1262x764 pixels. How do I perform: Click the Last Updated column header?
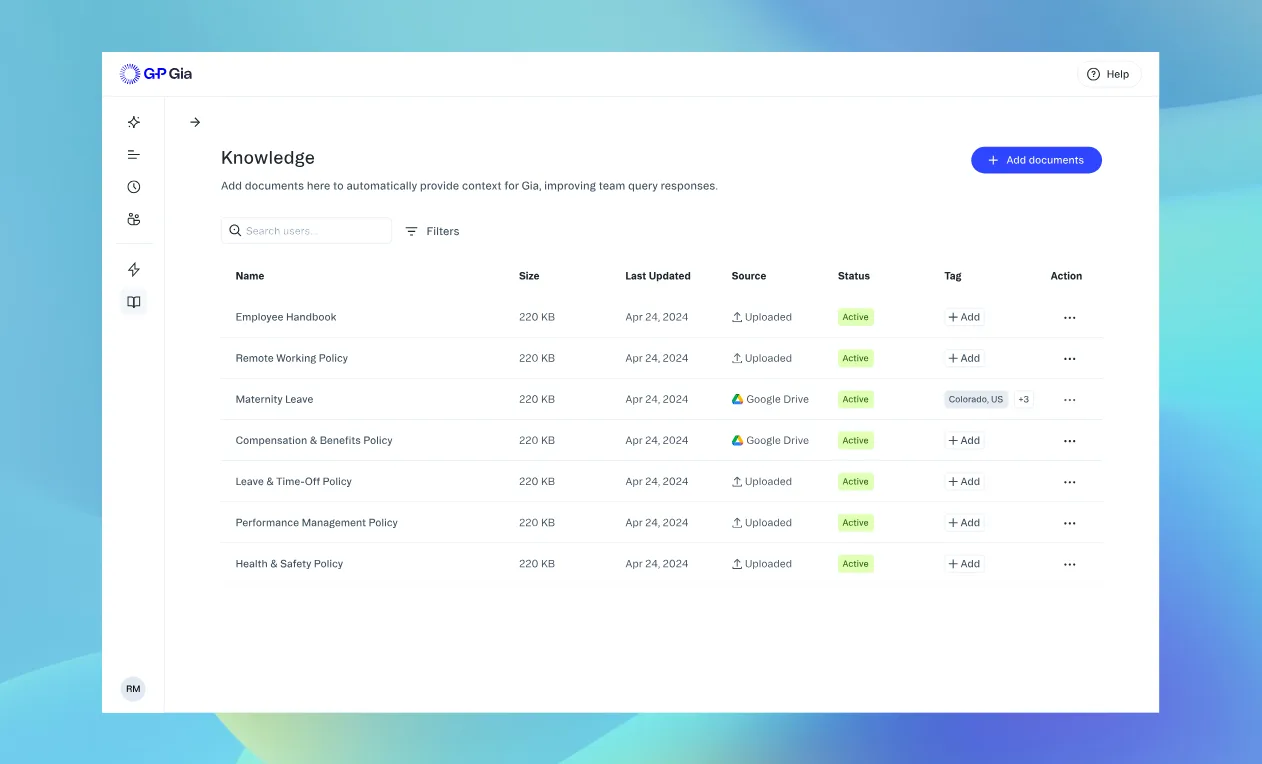[x=658, y=276]
